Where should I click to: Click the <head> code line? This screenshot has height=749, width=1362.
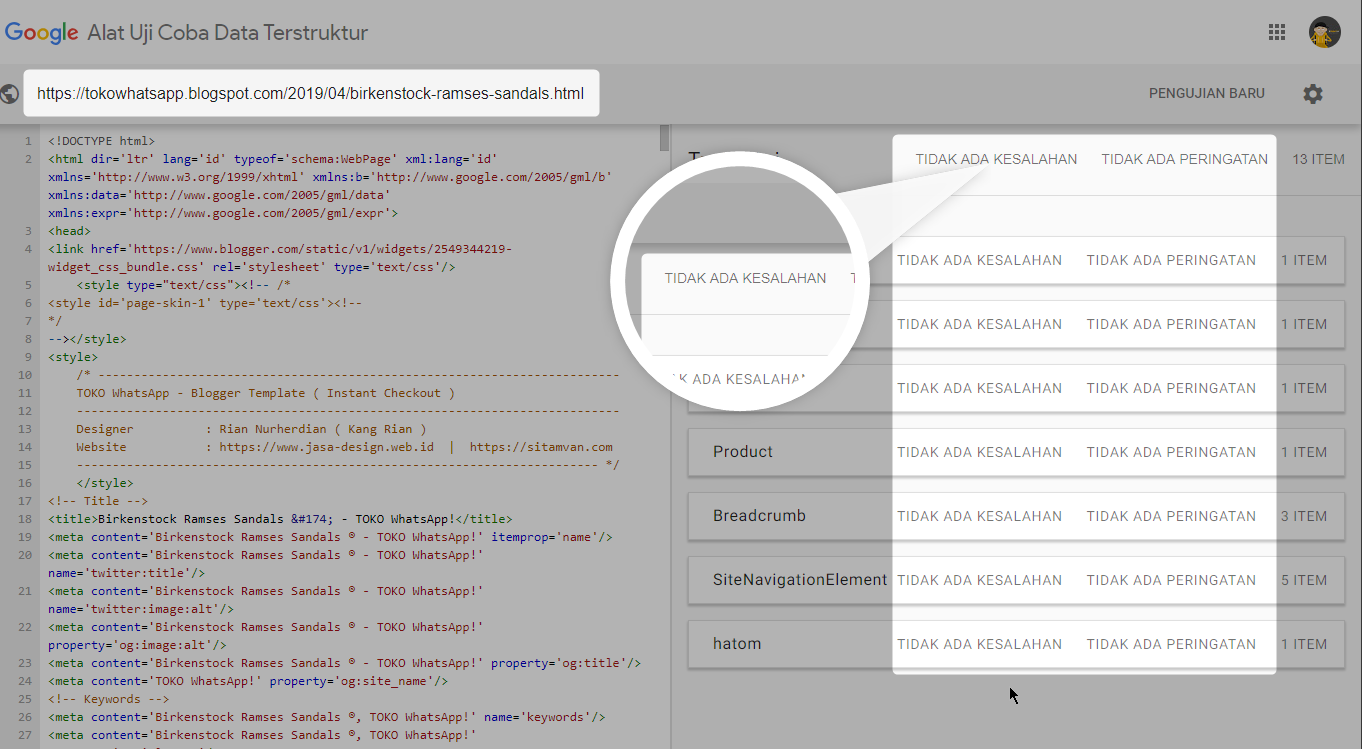[69, 231]
